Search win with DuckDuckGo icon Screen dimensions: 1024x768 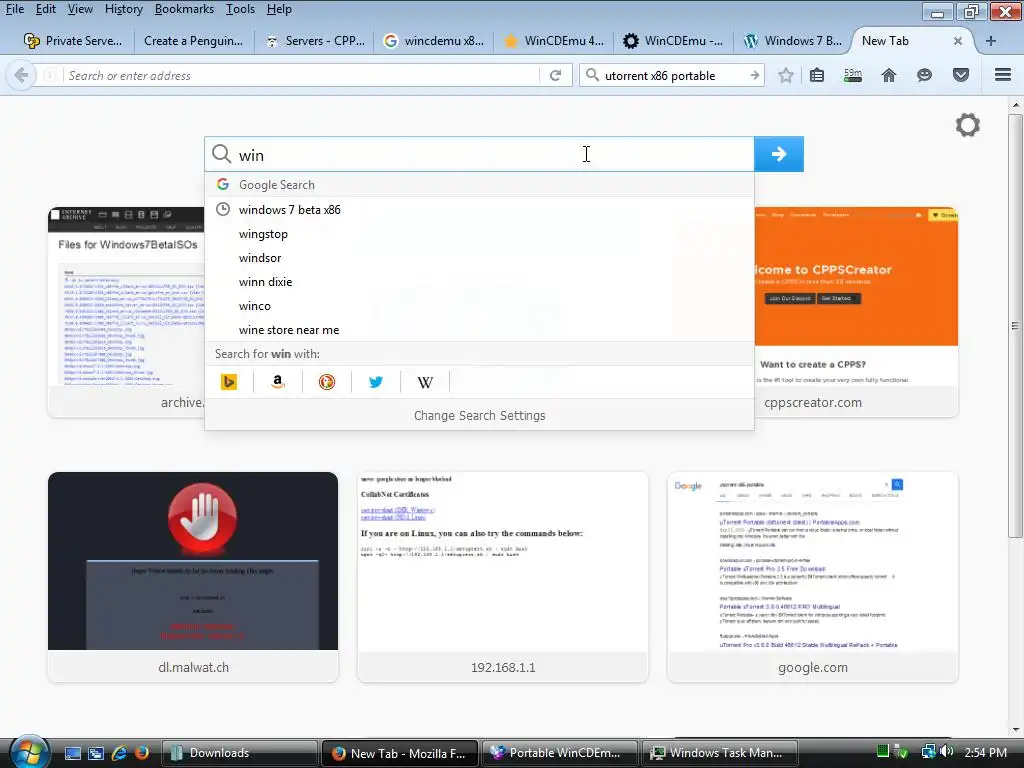point(327,382)
